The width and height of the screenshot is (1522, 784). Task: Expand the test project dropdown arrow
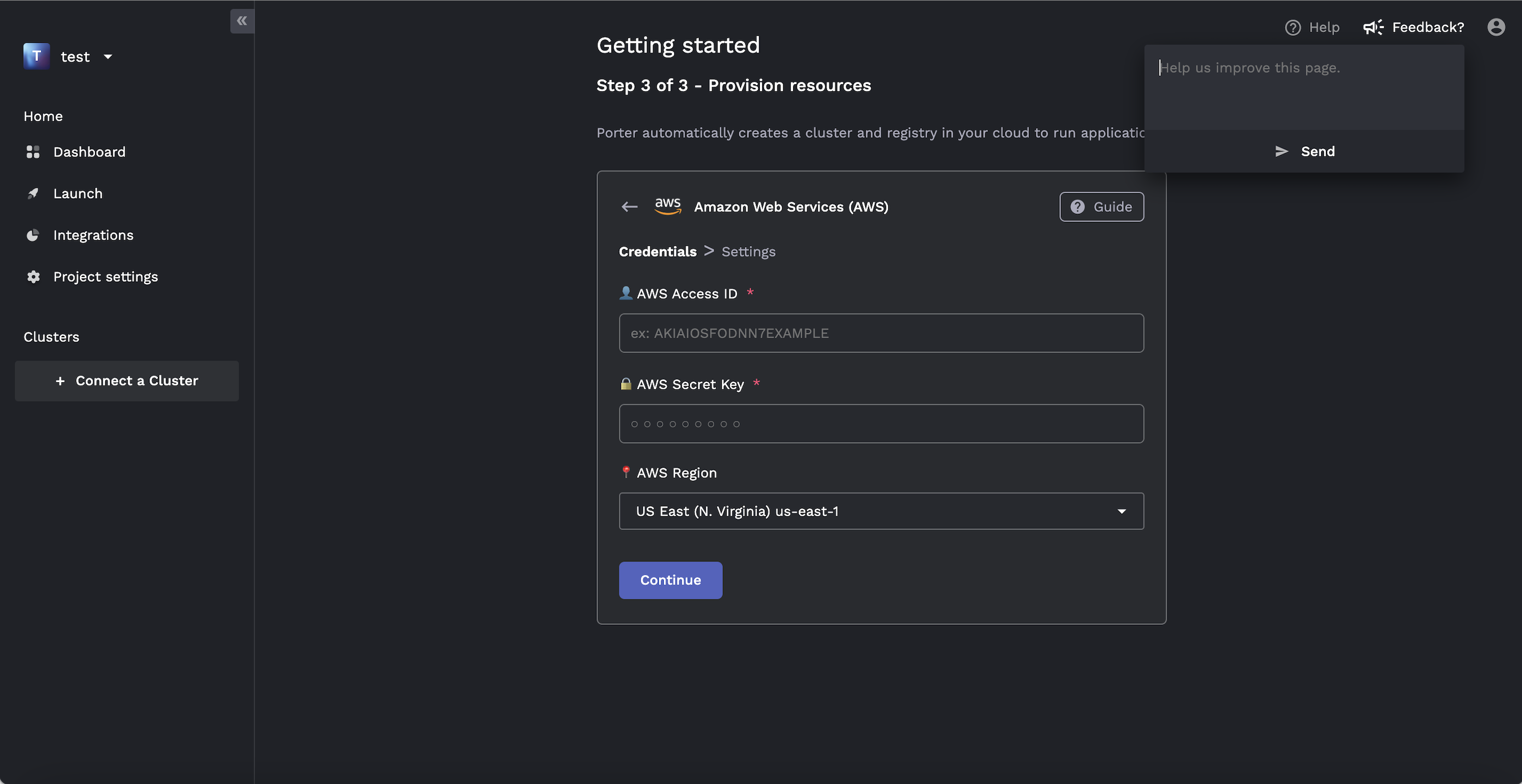[108, 56]
